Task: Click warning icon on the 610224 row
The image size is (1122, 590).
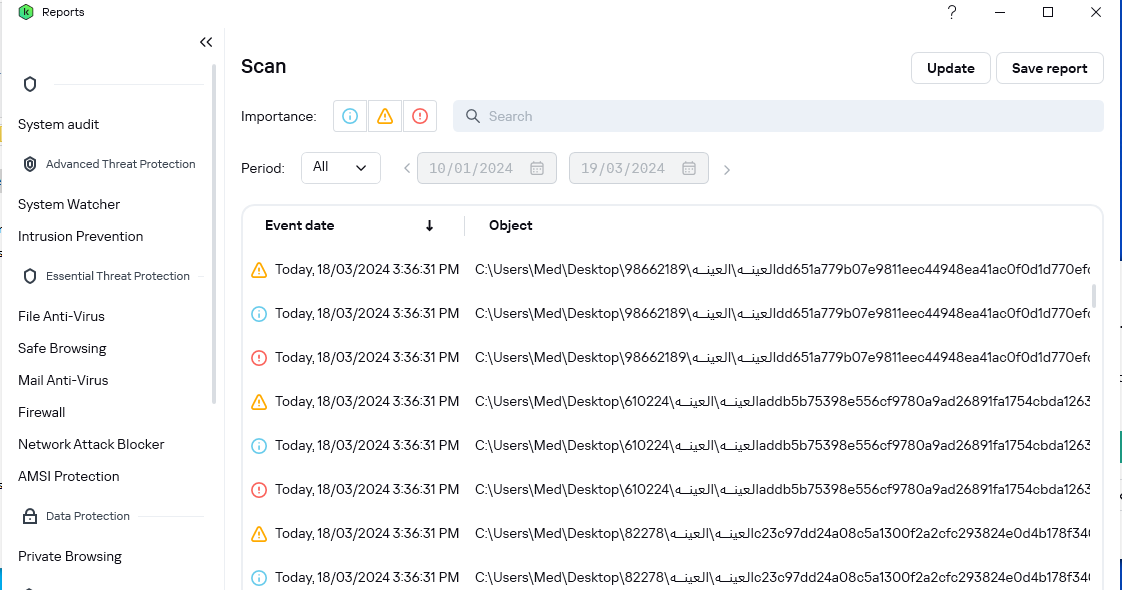Action: coord(259,402)
